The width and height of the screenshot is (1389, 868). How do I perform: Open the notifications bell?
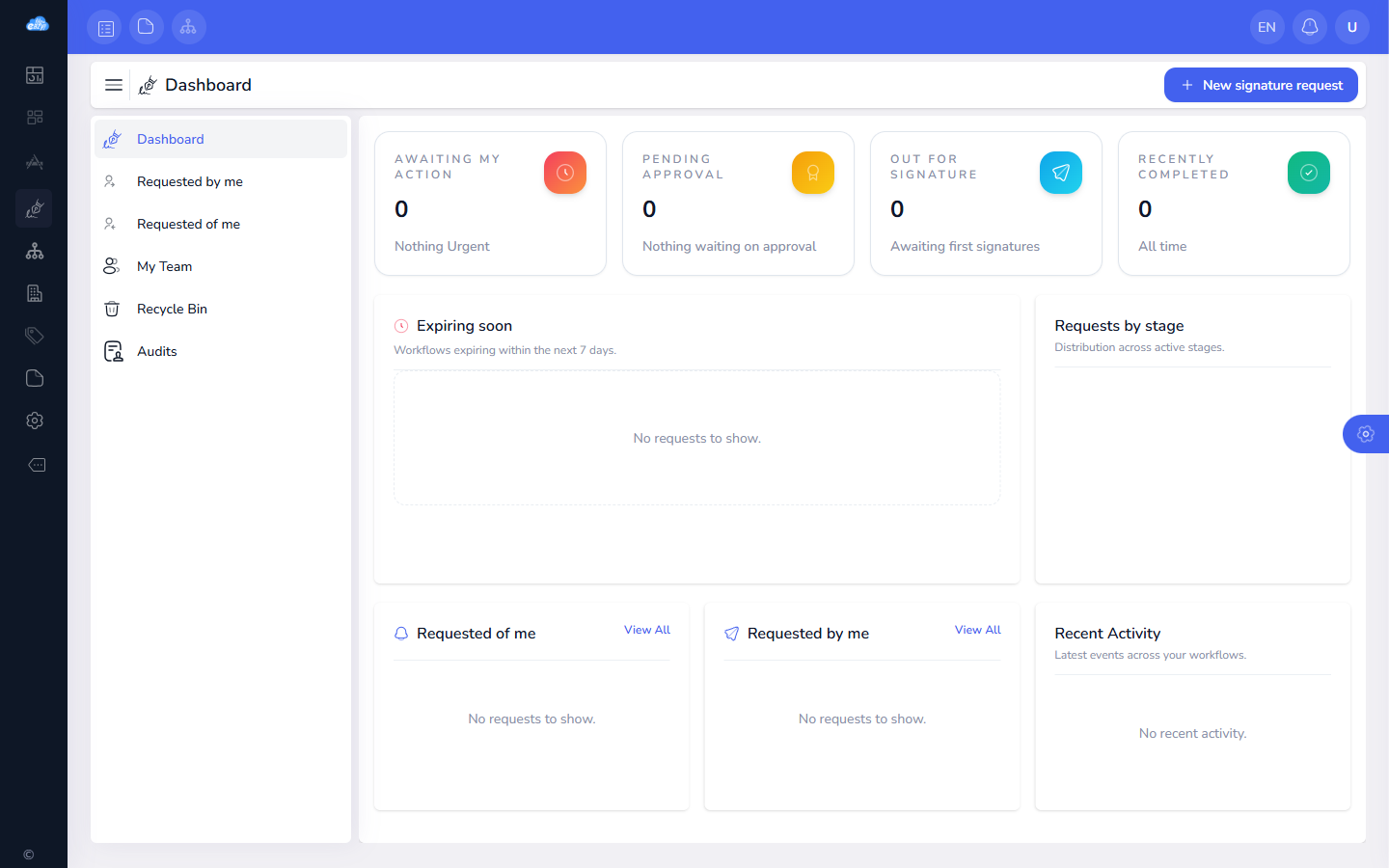(1310, 27)
